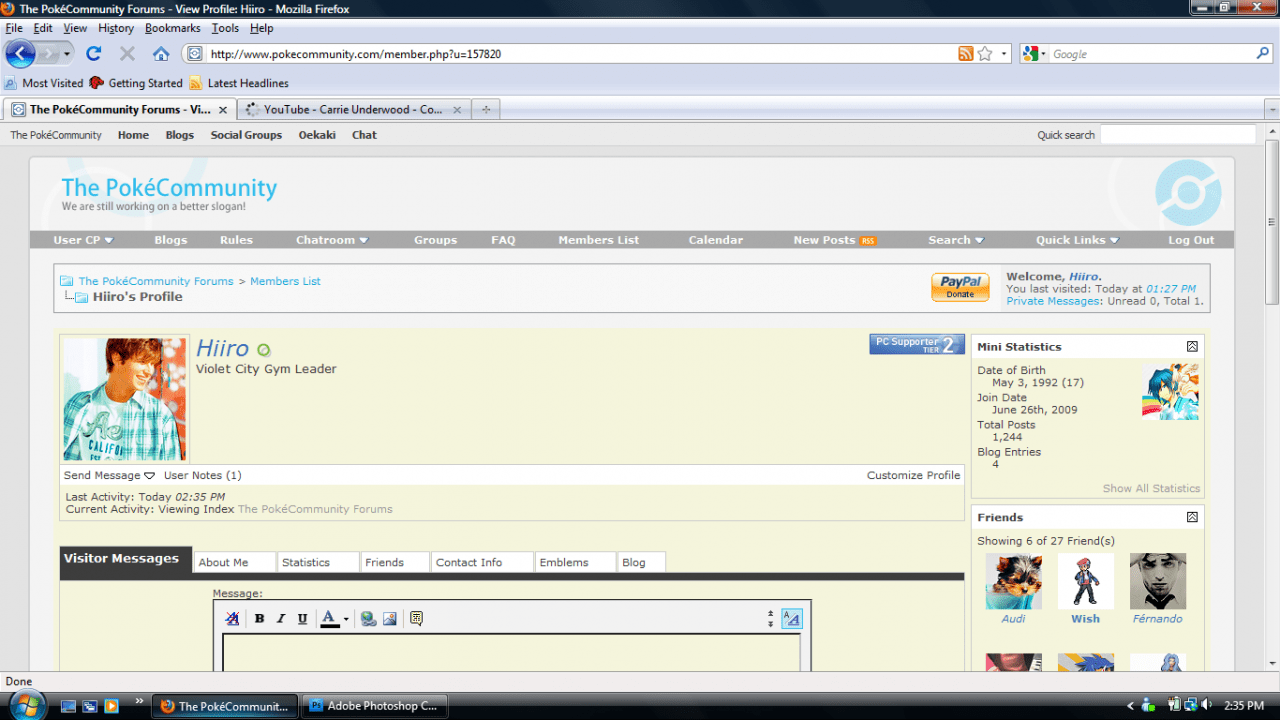Click the Customize Profile link

point(913,476)
